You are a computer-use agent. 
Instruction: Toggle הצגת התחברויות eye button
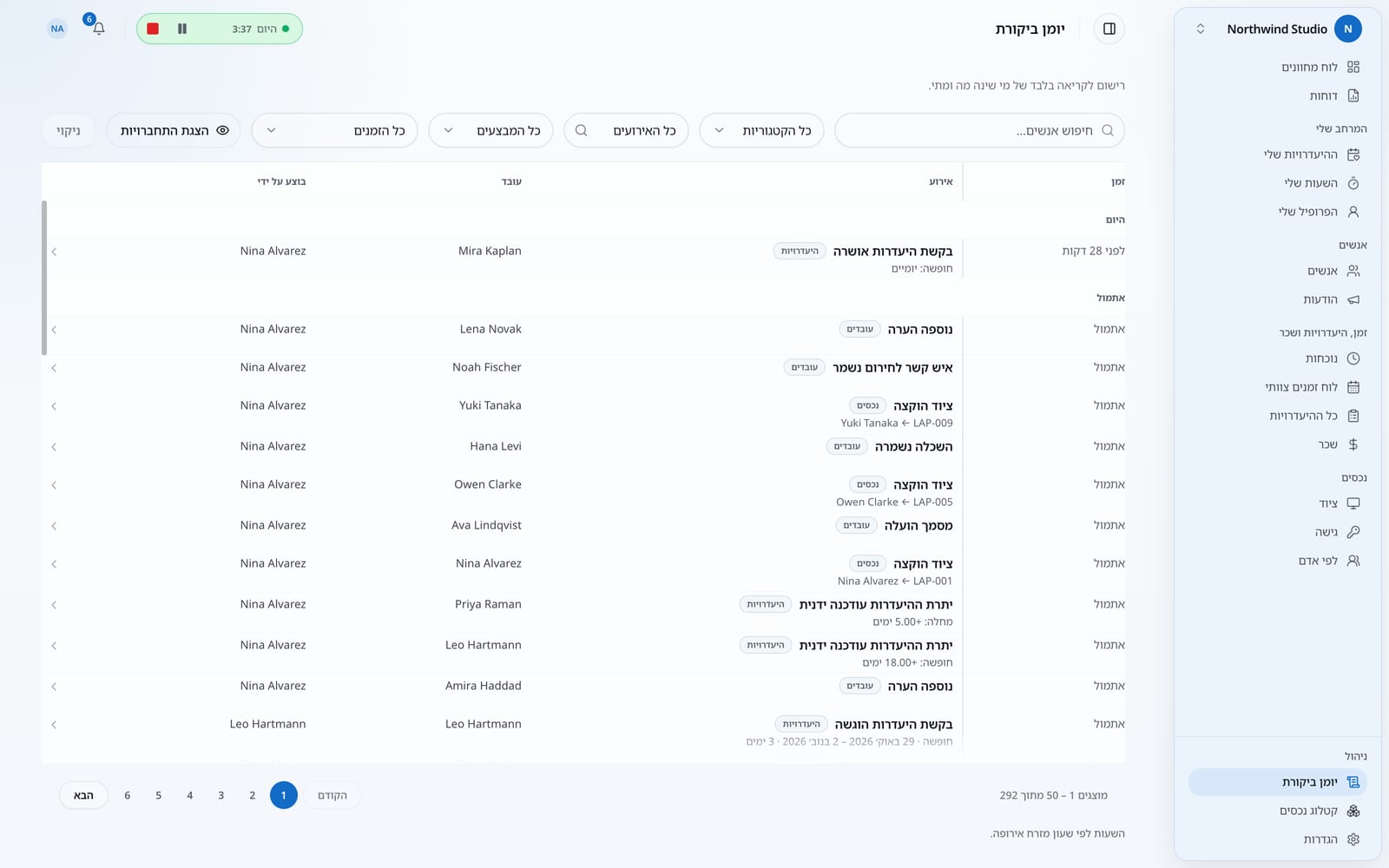coord(174,130)
